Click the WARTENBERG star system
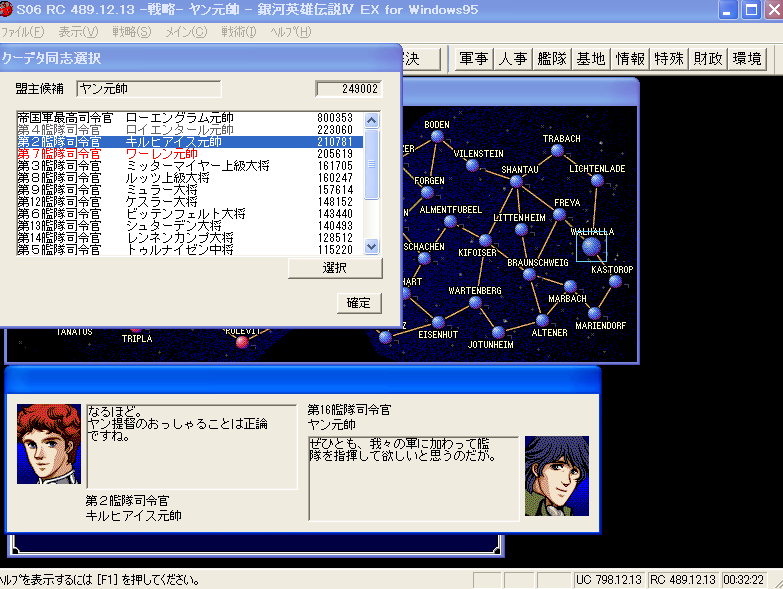The height and width of the screenshot is (589, 783). point(475,302)
